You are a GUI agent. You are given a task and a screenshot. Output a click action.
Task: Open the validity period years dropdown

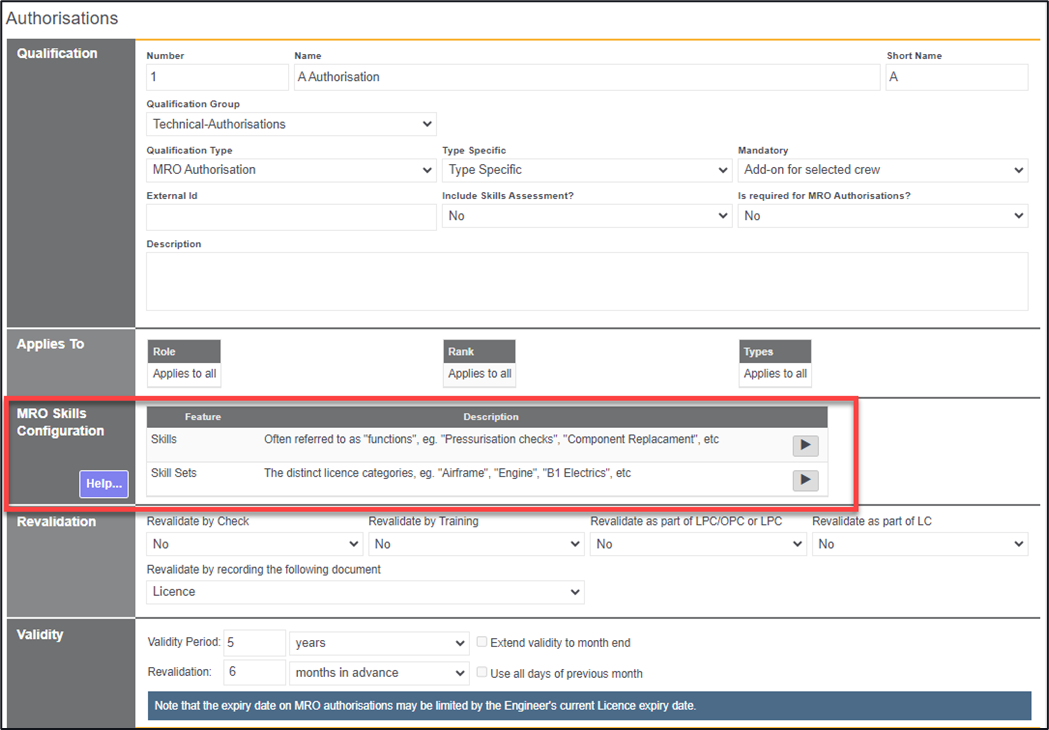click(378, 643)
